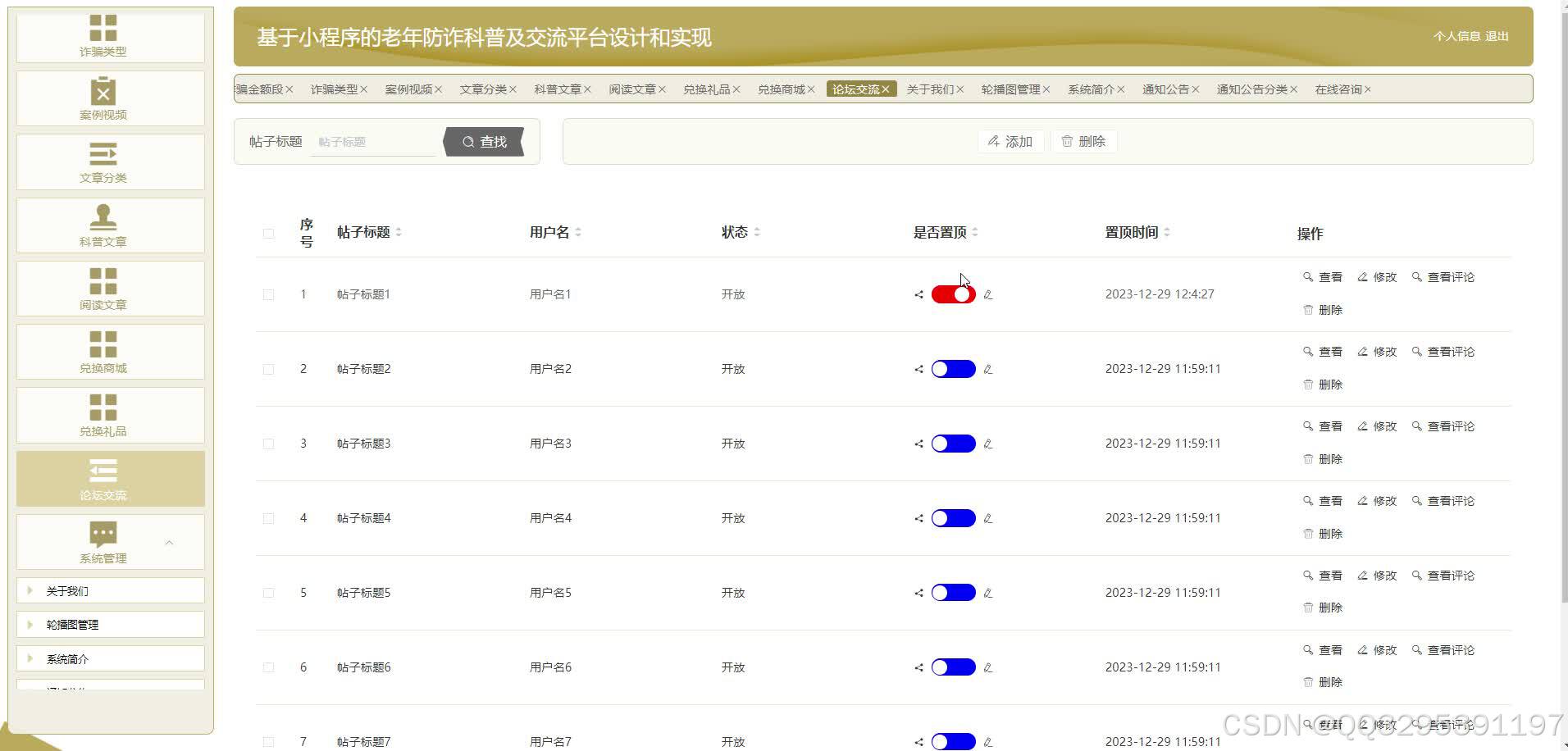The height and width of the screenshot is (751, 1568).
Task: Click the toolbar 删除 button
Action: (x=1083, y=142)
